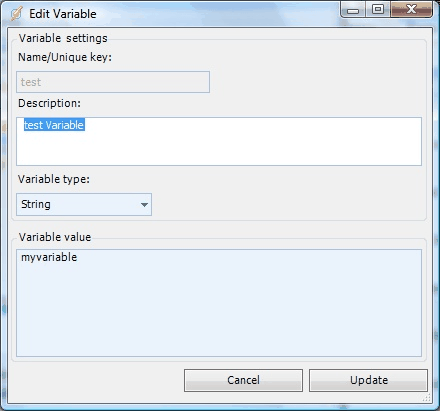Cancel editing the variable
This screenshot has width=440, height=411.
tap(243, 380)
